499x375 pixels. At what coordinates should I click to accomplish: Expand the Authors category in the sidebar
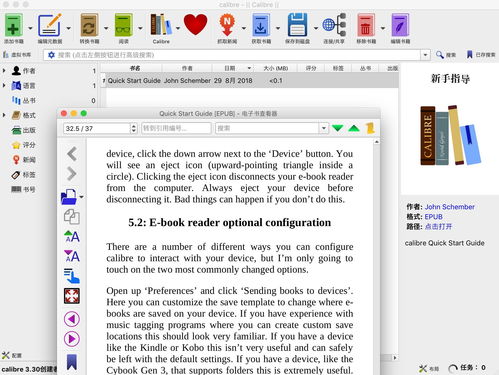(4, 71)
